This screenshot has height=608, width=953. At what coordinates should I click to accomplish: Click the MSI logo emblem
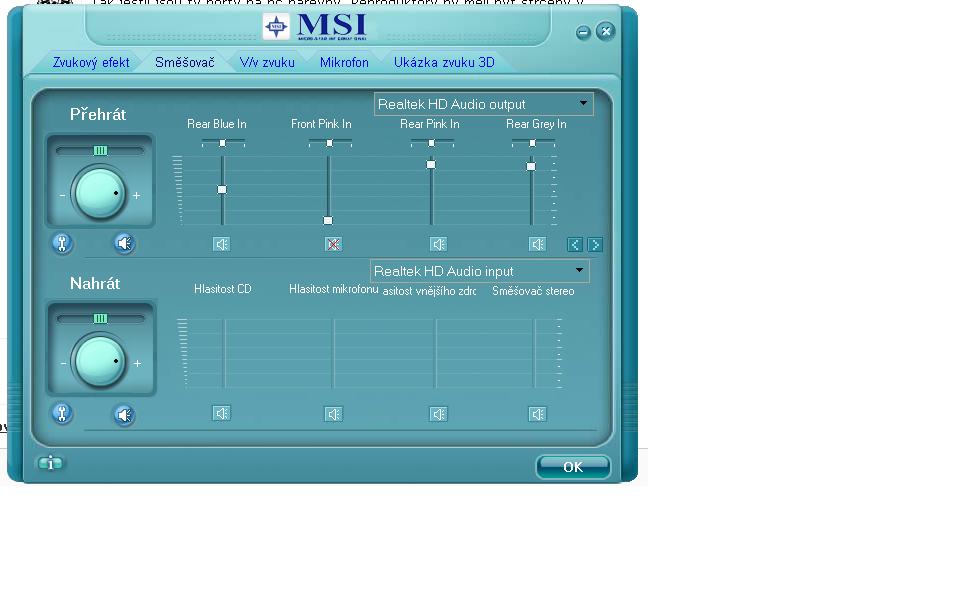click(x=277, y=26)
